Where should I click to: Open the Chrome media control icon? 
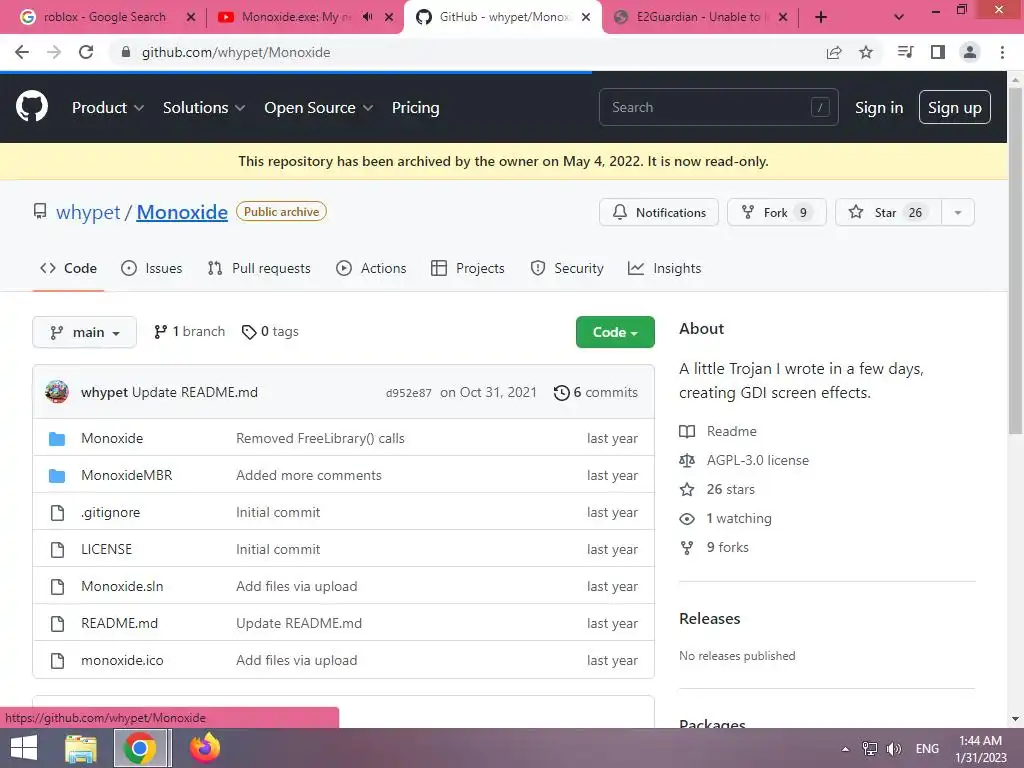905,52
